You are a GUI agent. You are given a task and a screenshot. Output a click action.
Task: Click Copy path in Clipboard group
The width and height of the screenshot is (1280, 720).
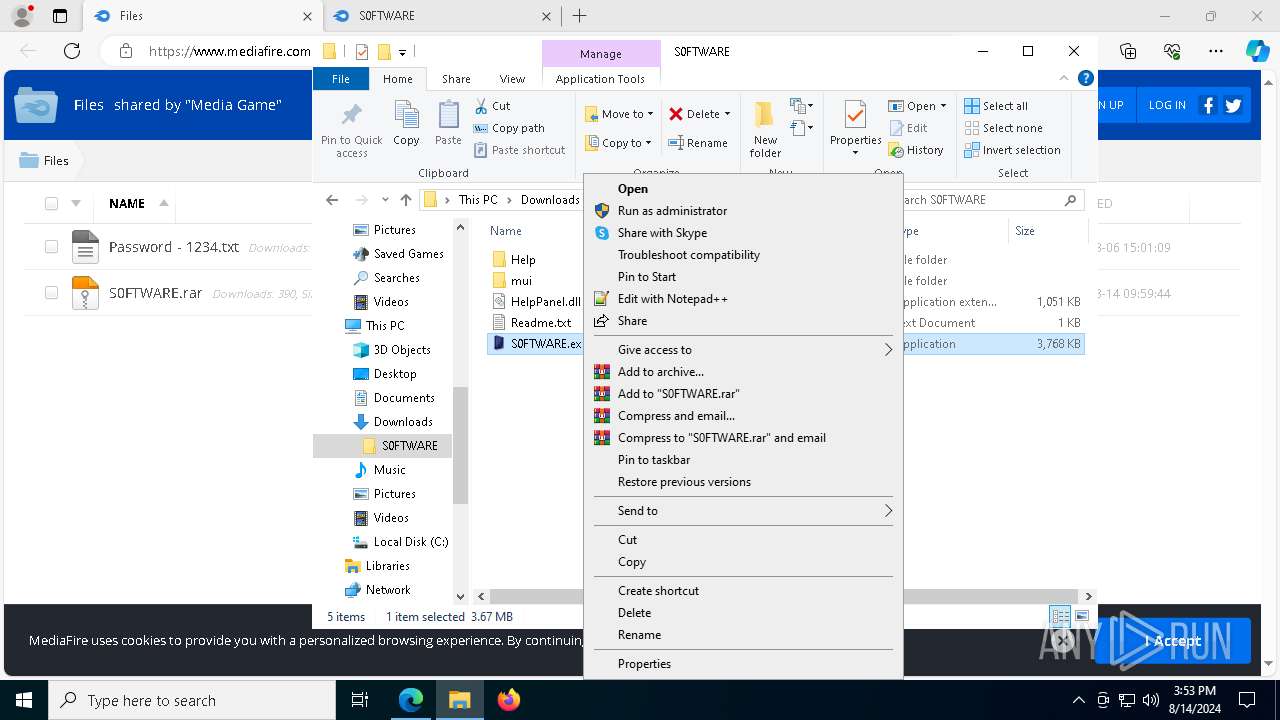(x=509, y=128)
